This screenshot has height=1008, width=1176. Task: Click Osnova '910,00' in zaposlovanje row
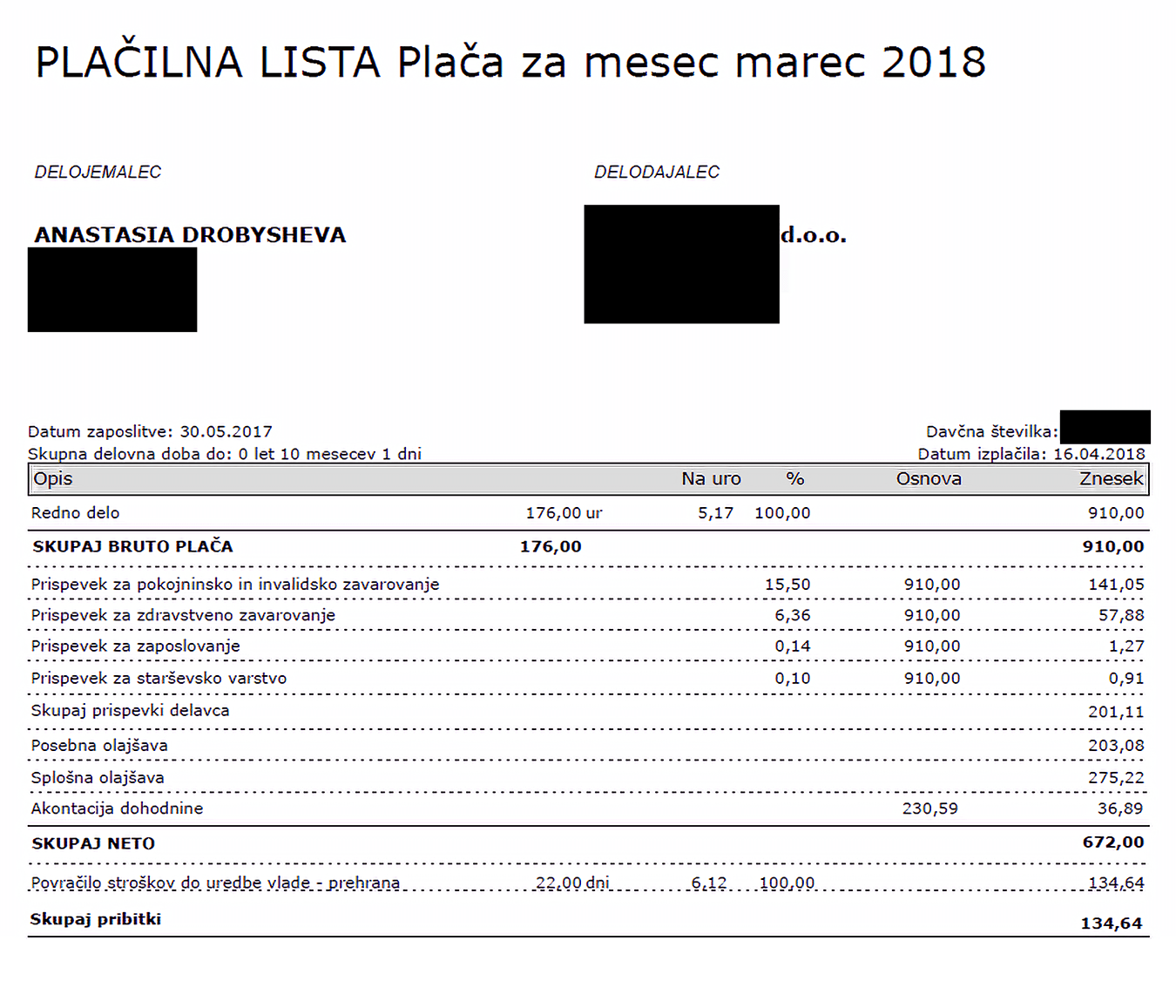932,646
